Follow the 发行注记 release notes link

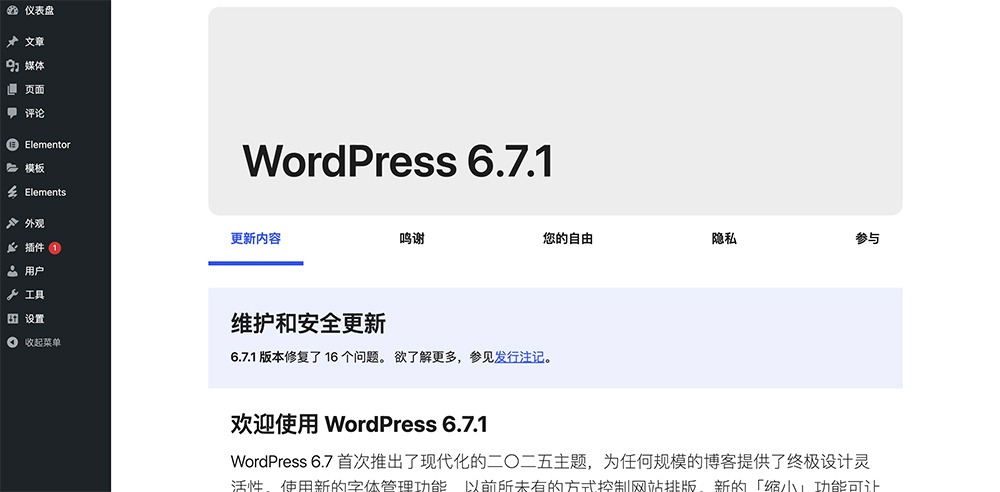520,357
